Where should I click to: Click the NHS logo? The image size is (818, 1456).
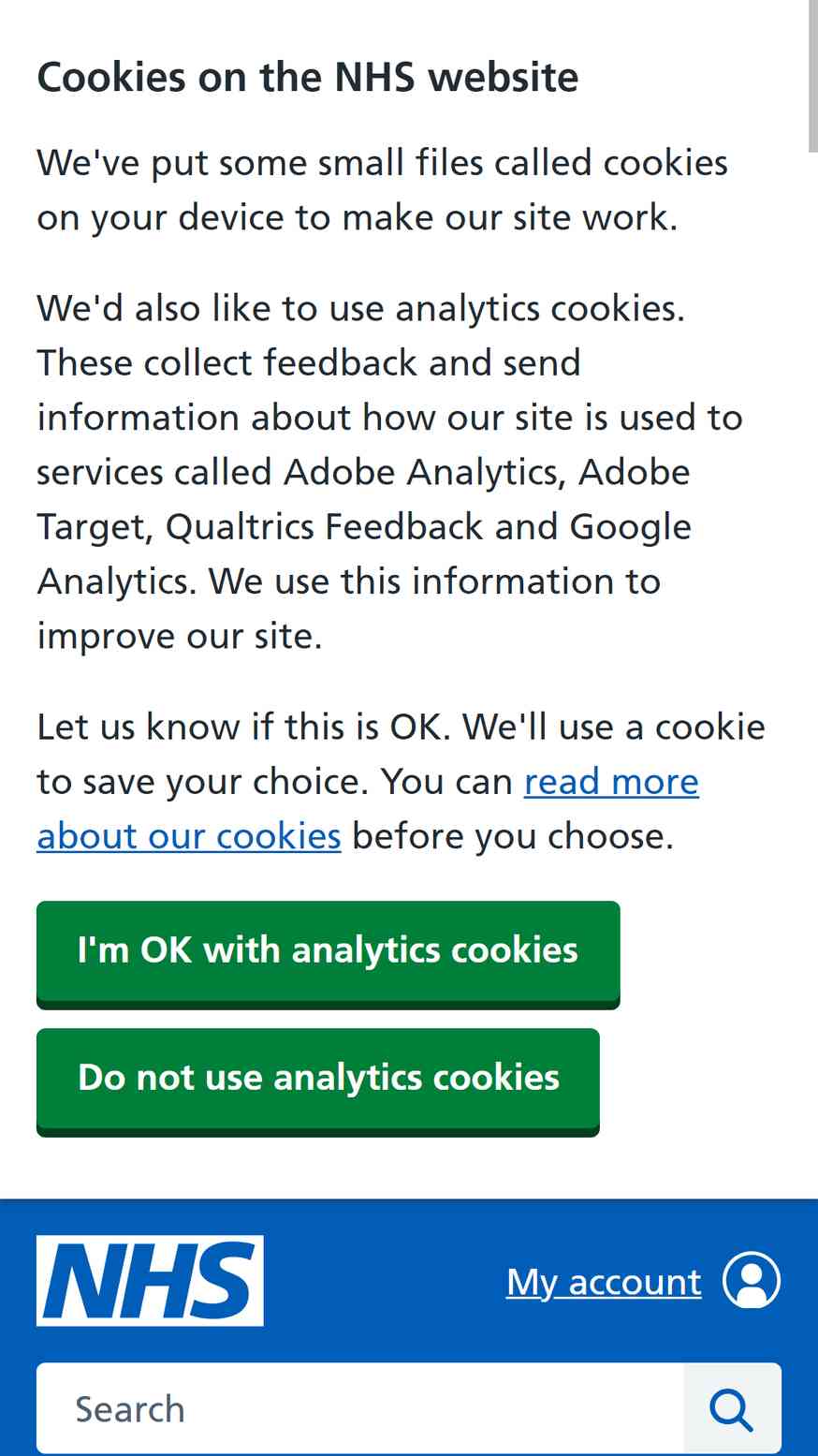coord(150,1280)
